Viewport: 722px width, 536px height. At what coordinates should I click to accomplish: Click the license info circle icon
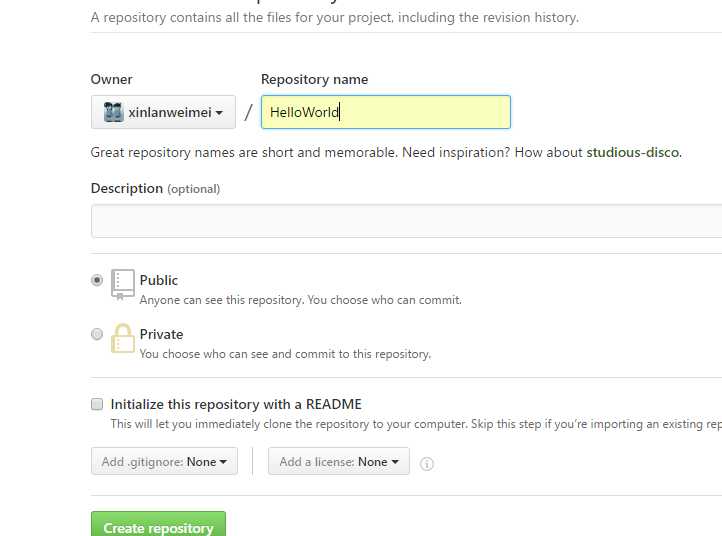[x=427, y=463]
